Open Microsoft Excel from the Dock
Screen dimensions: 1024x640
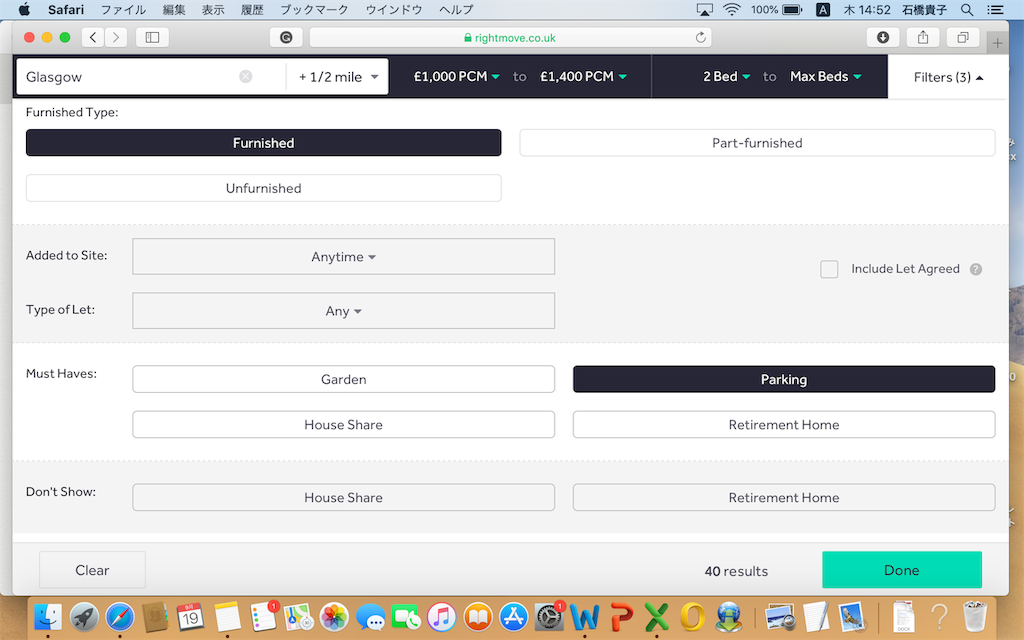656,616
